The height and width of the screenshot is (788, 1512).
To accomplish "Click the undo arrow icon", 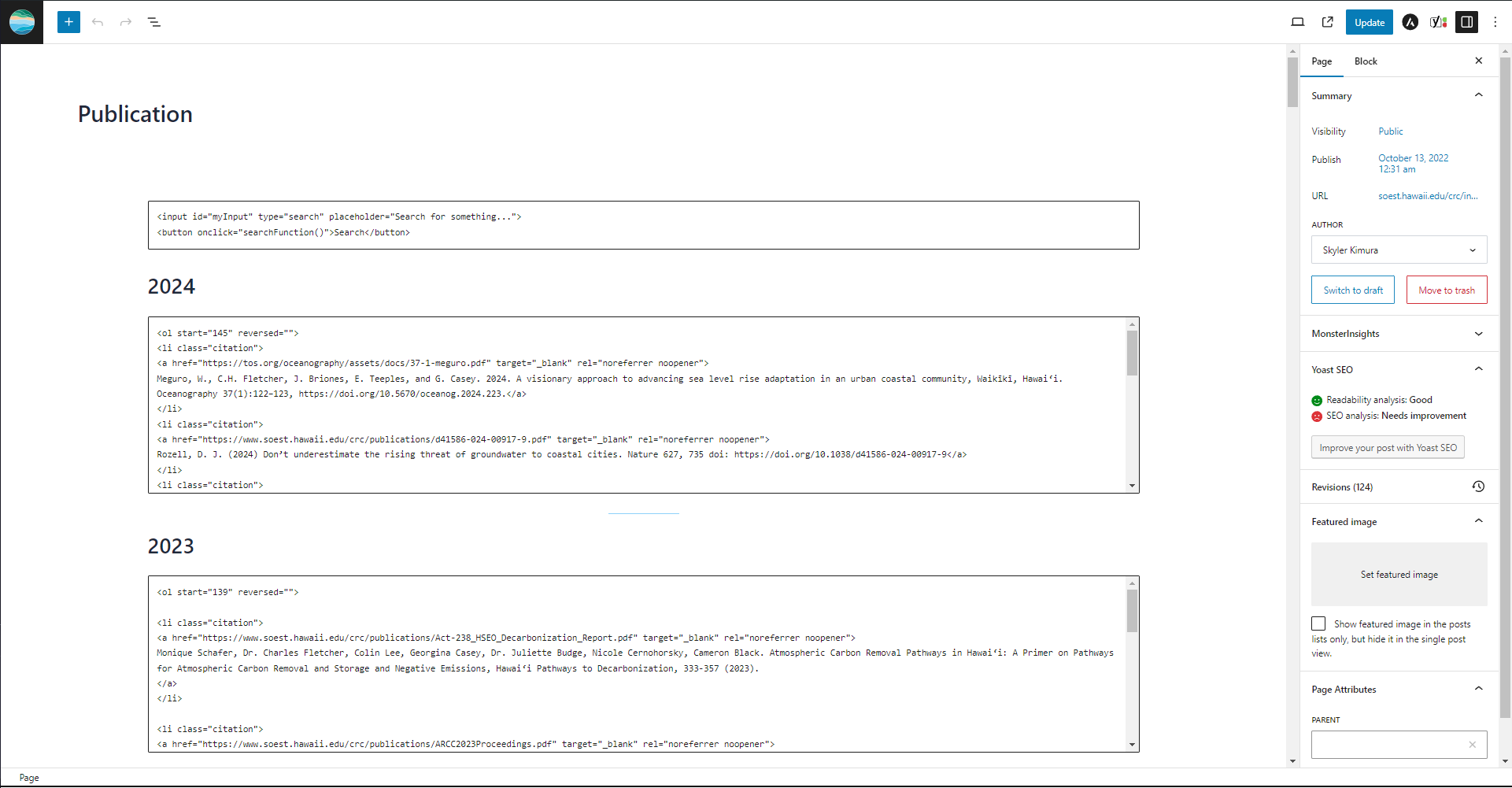I will 98,22.
